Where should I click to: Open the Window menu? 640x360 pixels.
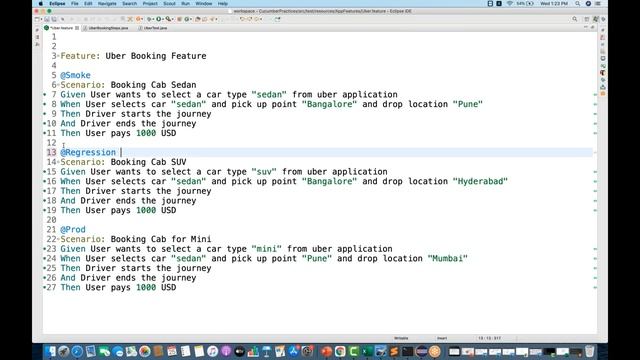tap(203, 4)
